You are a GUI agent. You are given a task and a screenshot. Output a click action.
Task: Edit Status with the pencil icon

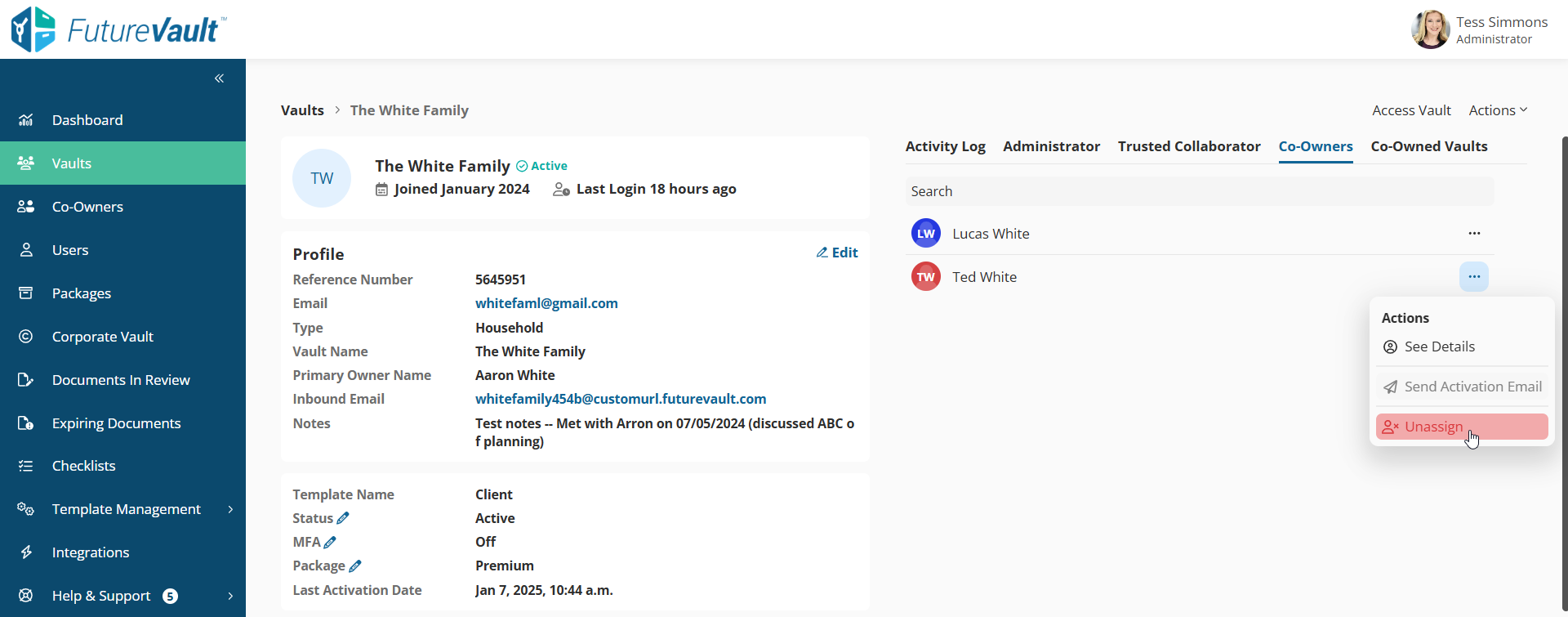click(x=343, y=518)
